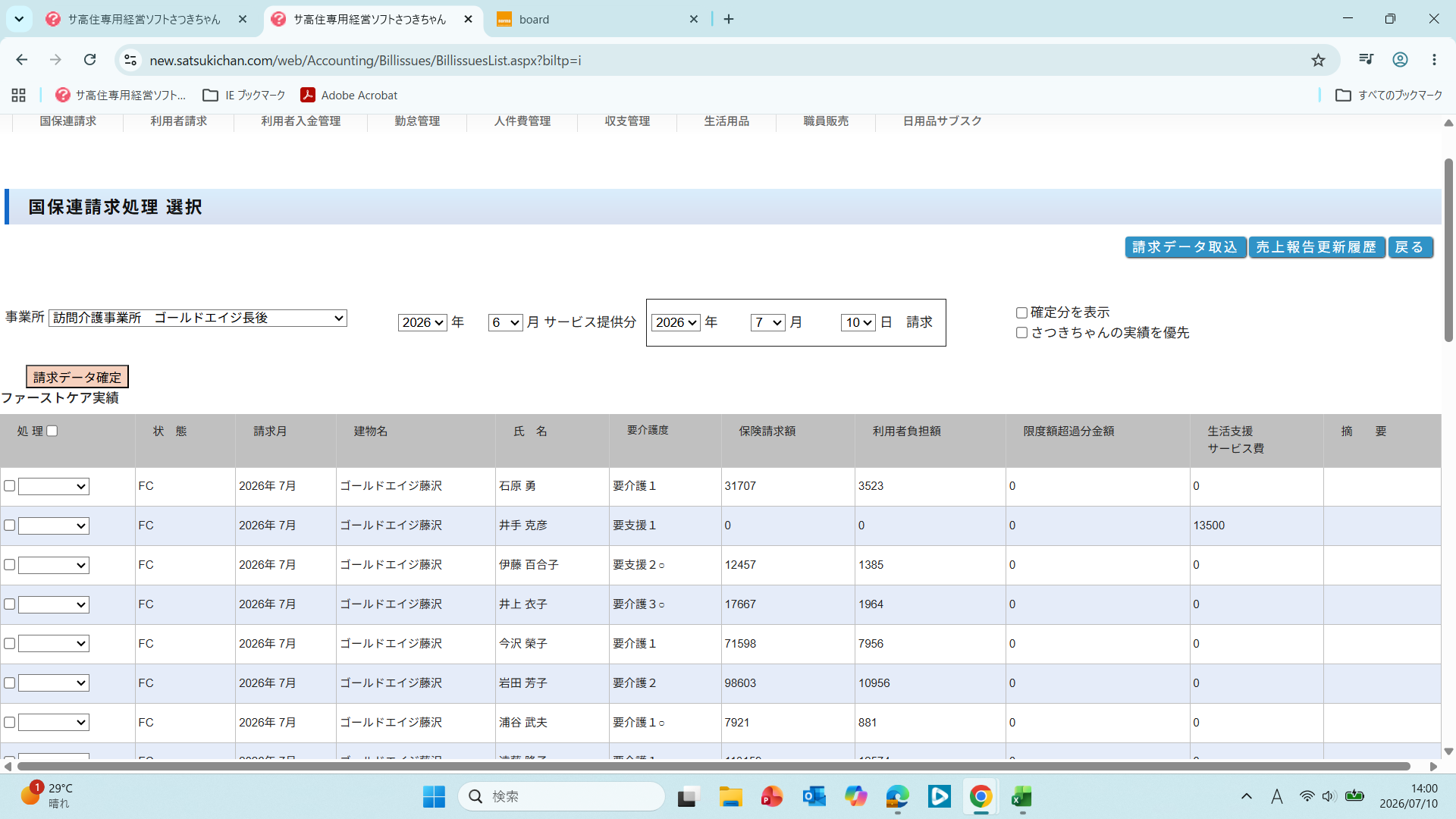Click the vertical page scrollbar thumb
Image resolution: width=1456 pixels, height=819 pixels.
click(x=1448, y=250)
